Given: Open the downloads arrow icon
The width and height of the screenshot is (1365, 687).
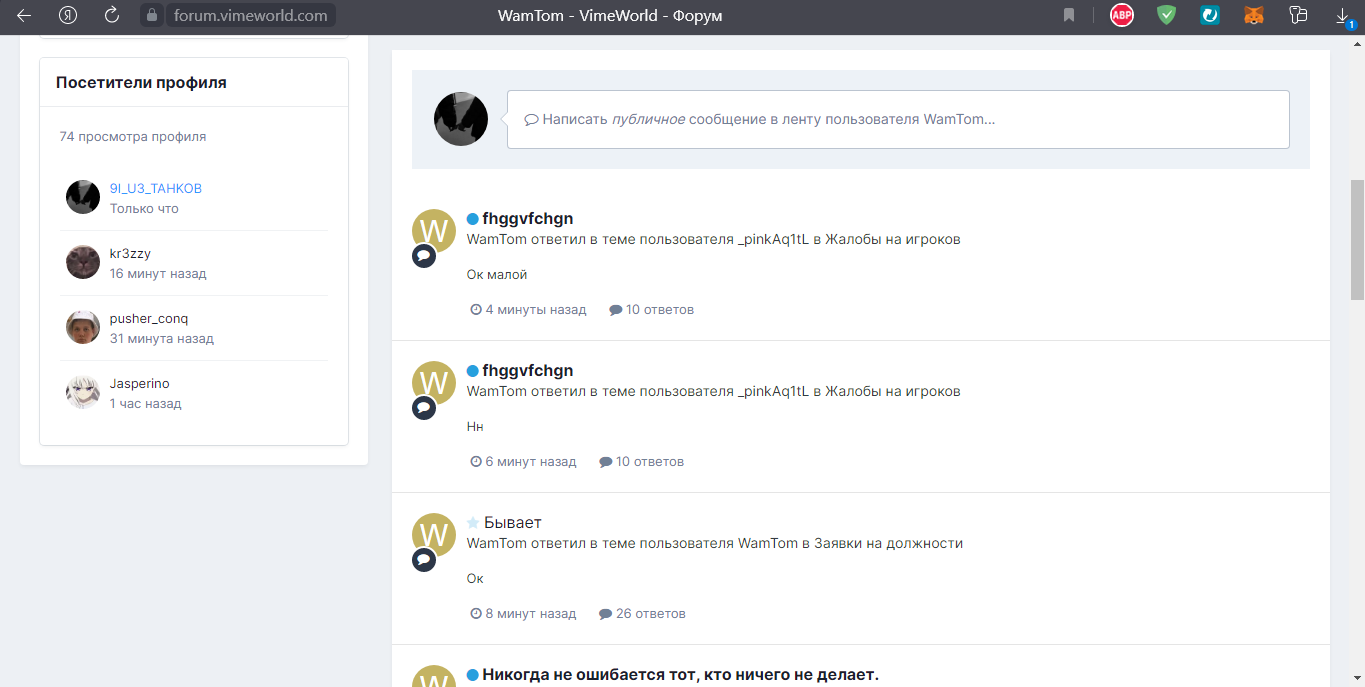Looking at the screenshot, I should click(1343, 15).
